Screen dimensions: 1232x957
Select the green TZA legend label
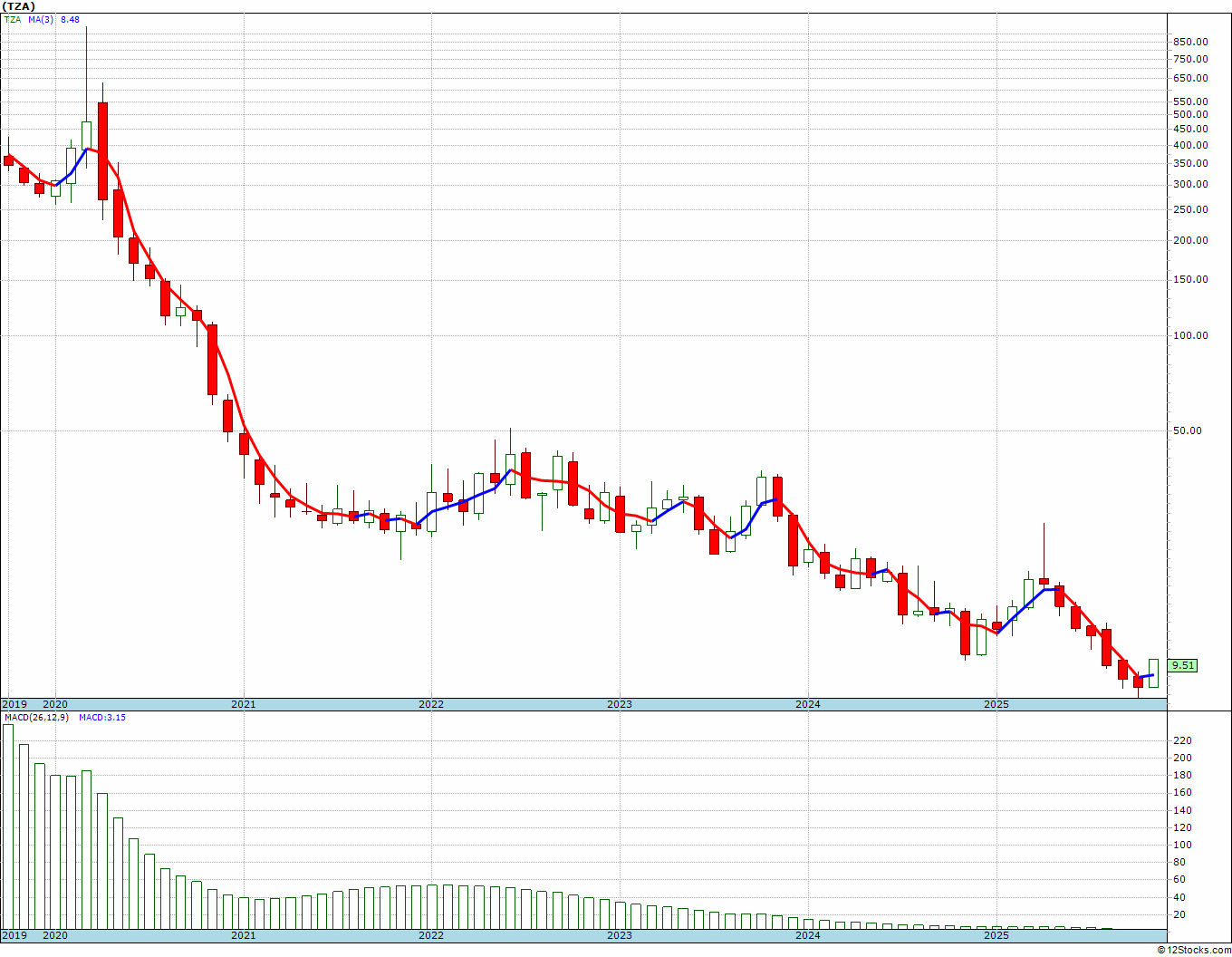(x=13, y=19)
